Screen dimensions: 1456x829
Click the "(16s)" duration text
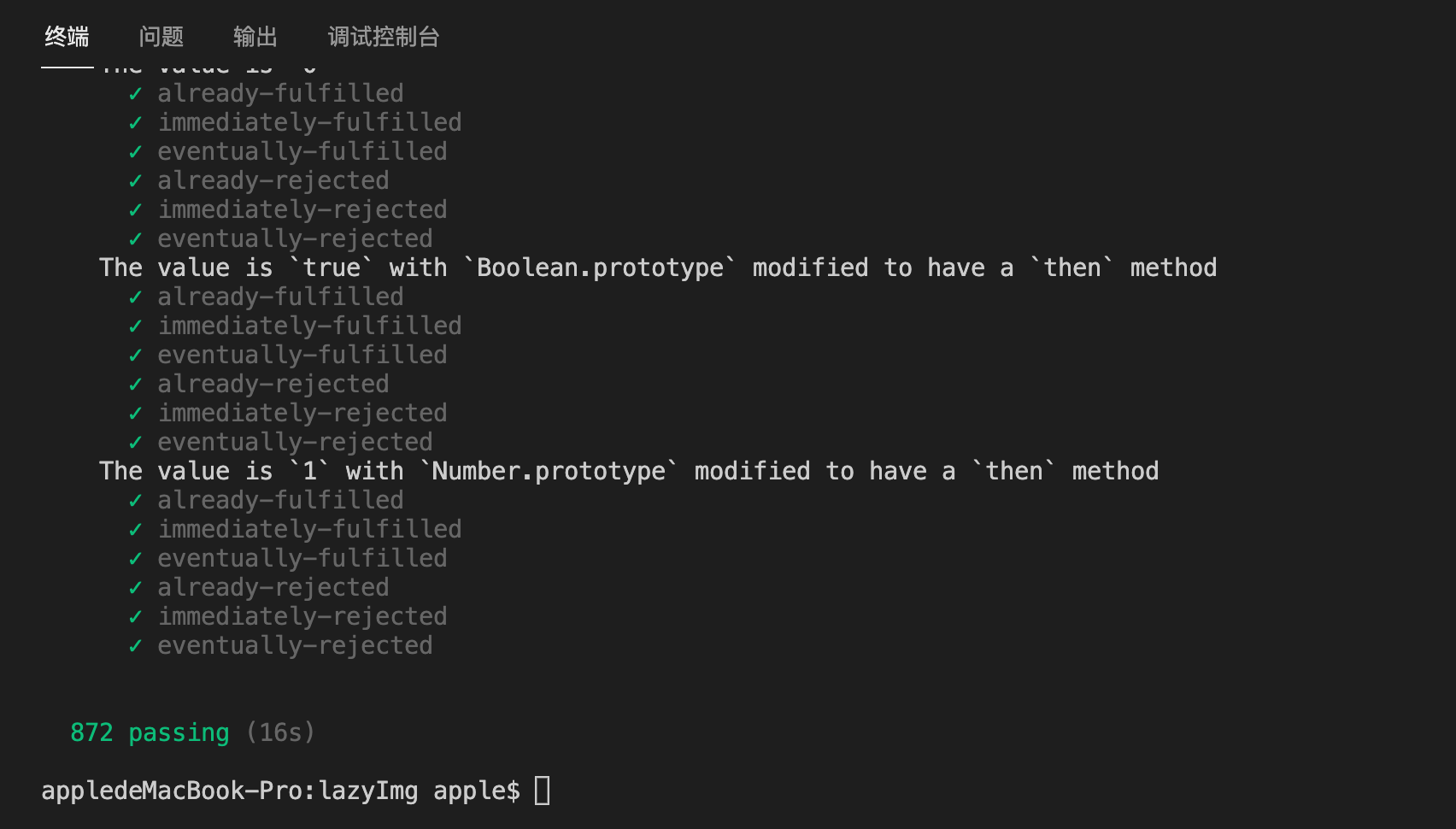[x=280, y=732]
